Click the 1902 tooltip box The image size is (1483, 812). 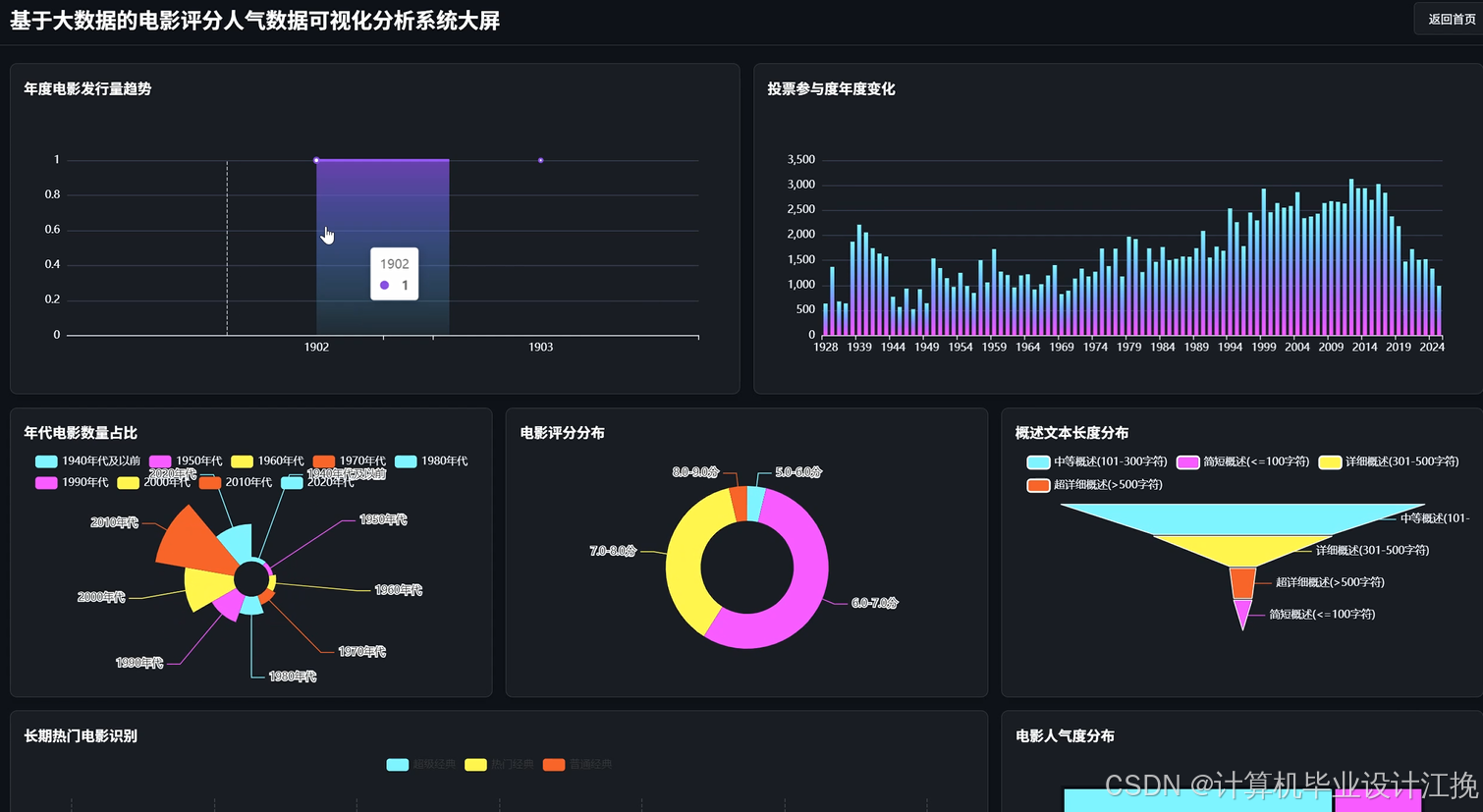tap(394, 274)
